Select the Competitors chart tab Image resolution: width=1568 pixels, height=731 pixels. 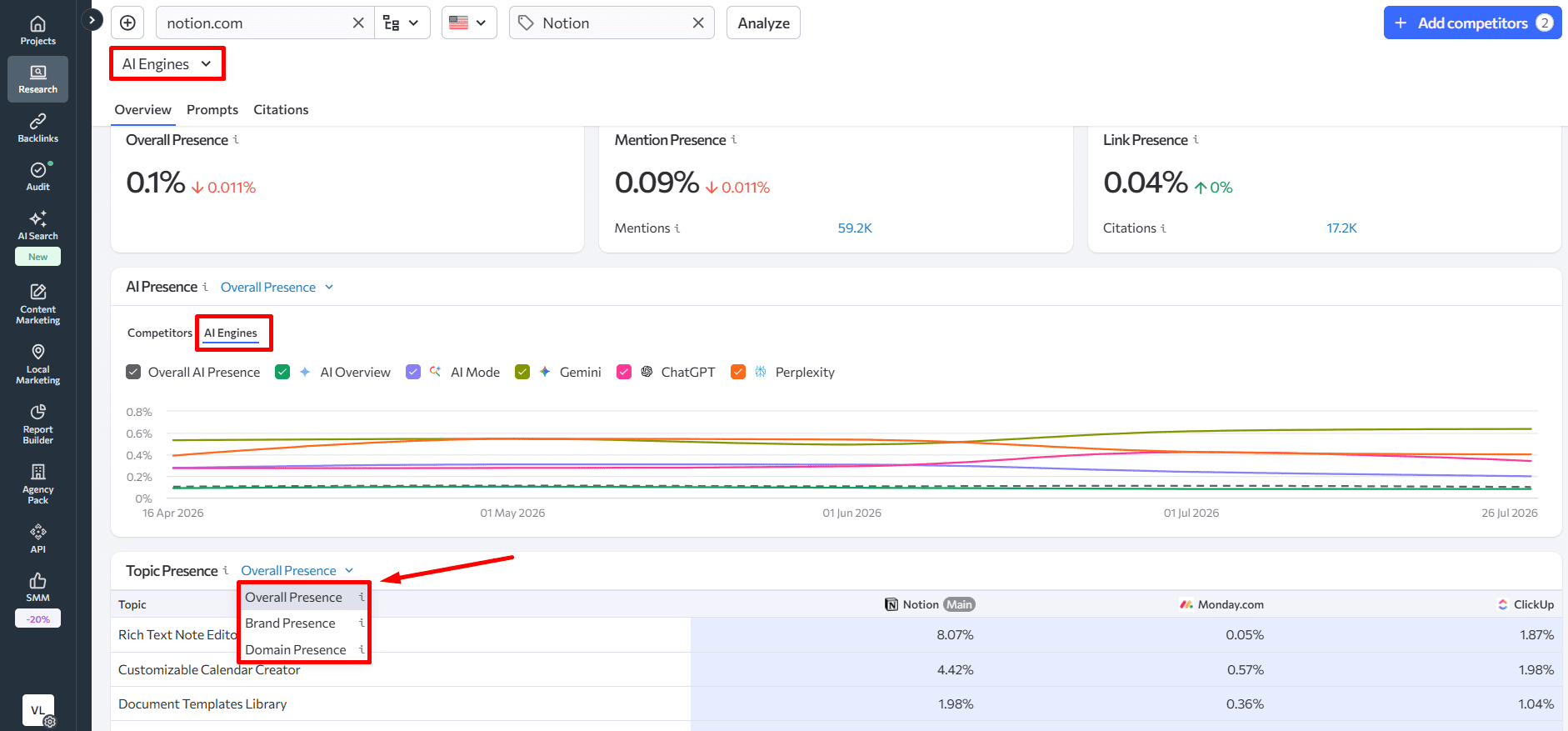(160, 333)
